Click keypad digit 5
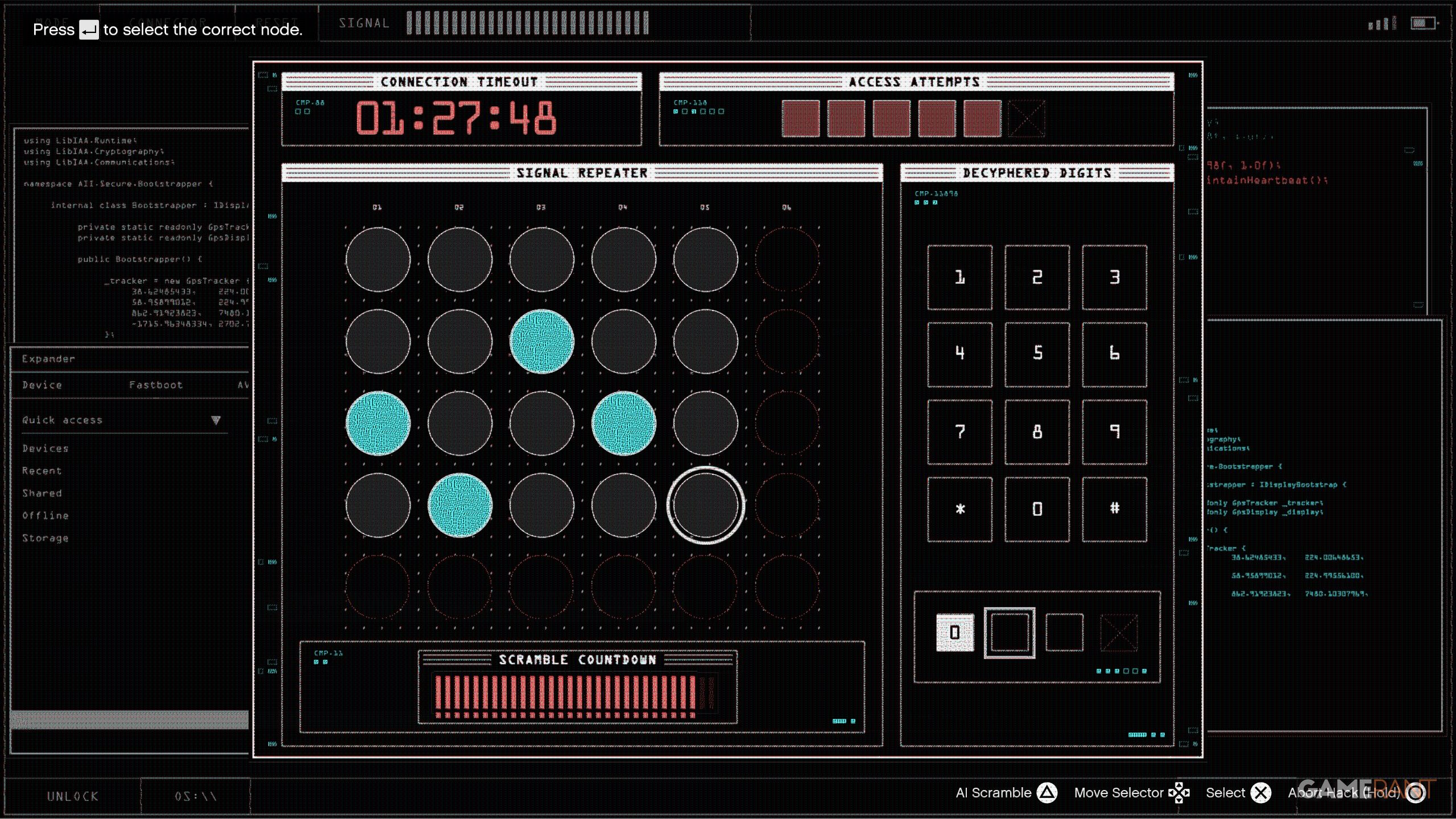Image resolution: width=1456 pixels, height=819 pixels. [1037, 354]
